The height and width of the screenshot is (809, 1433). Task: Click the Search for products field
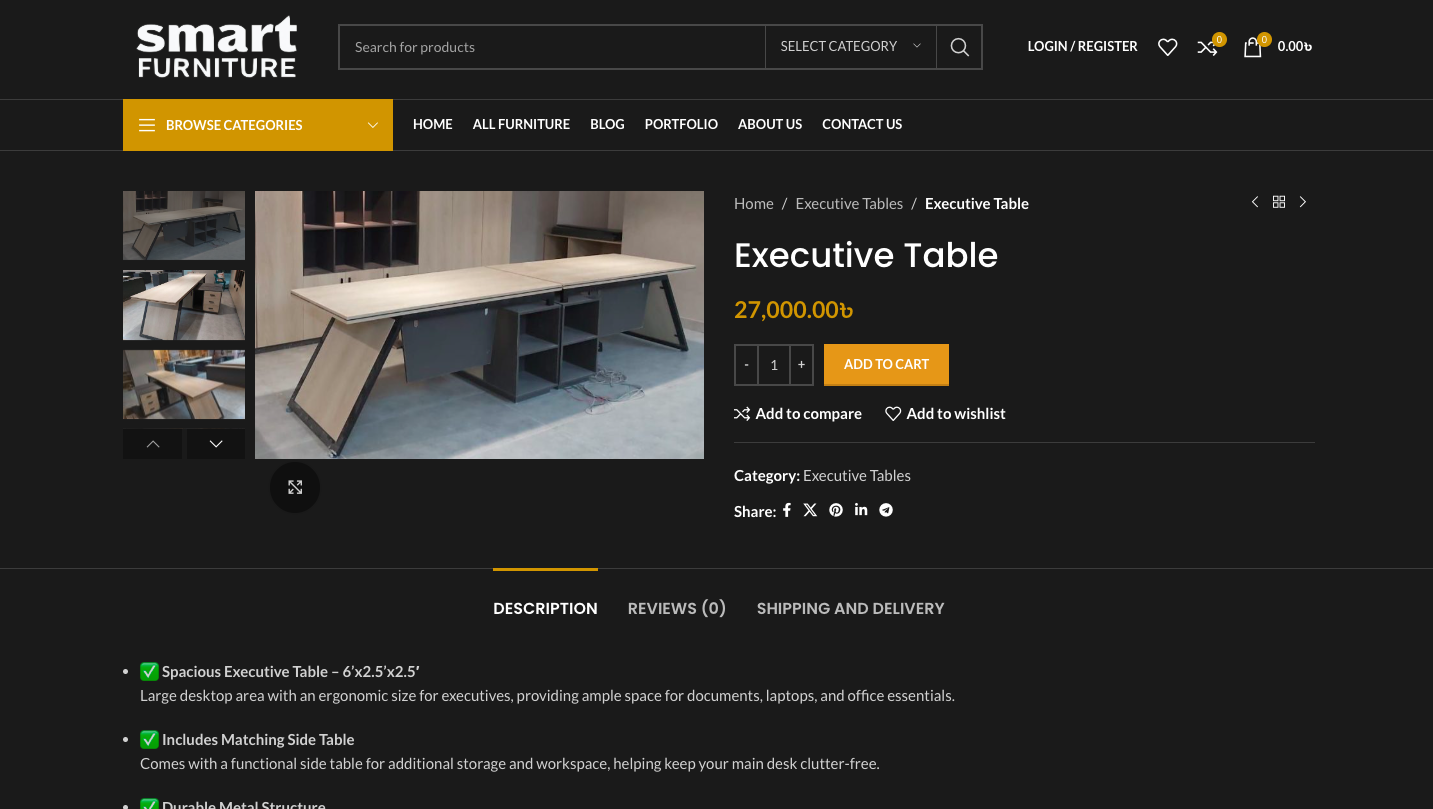[x=552, y=47]
